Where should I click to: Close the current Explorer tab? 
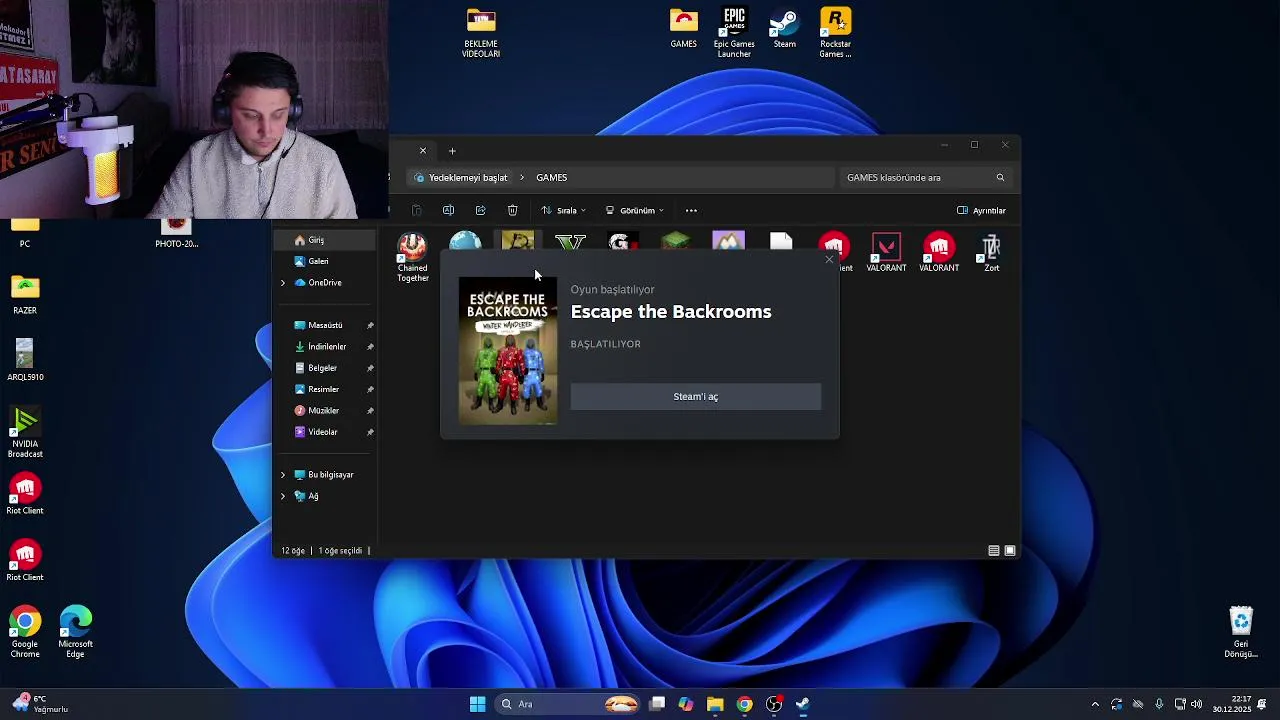coord(423,151)
